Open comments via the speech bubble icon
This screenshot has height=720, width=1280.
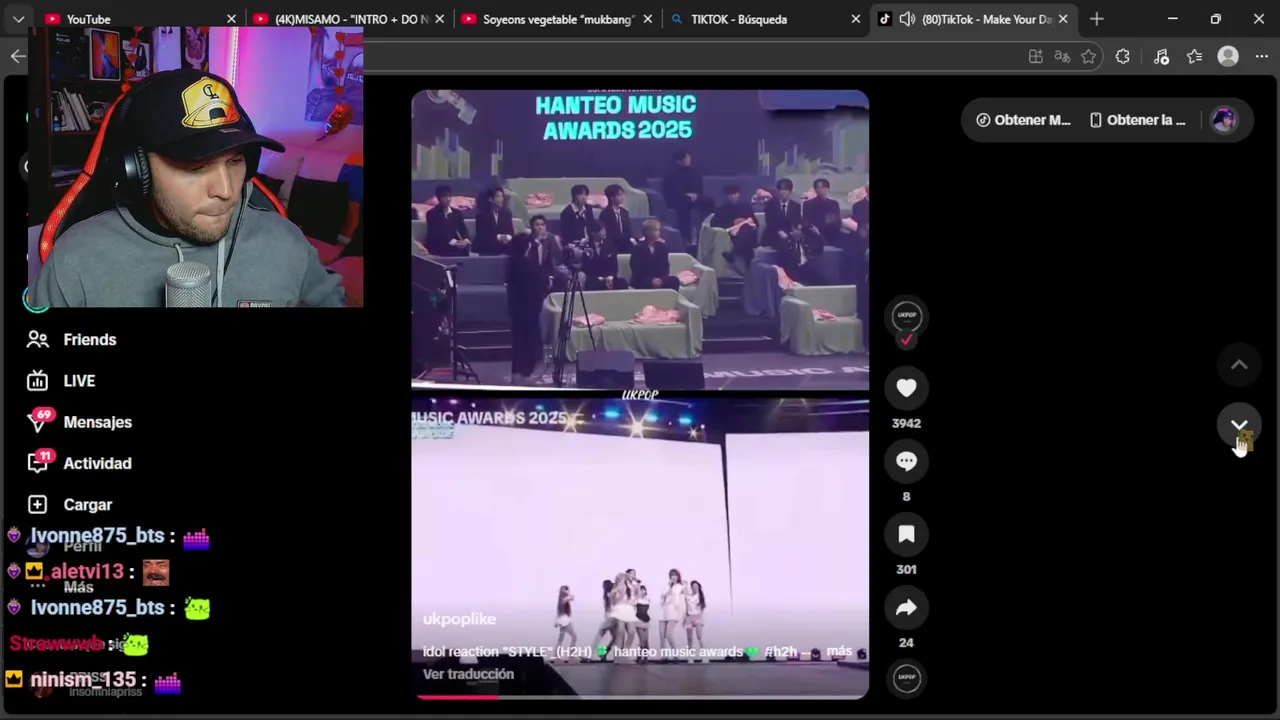click(x=906, y=461)
